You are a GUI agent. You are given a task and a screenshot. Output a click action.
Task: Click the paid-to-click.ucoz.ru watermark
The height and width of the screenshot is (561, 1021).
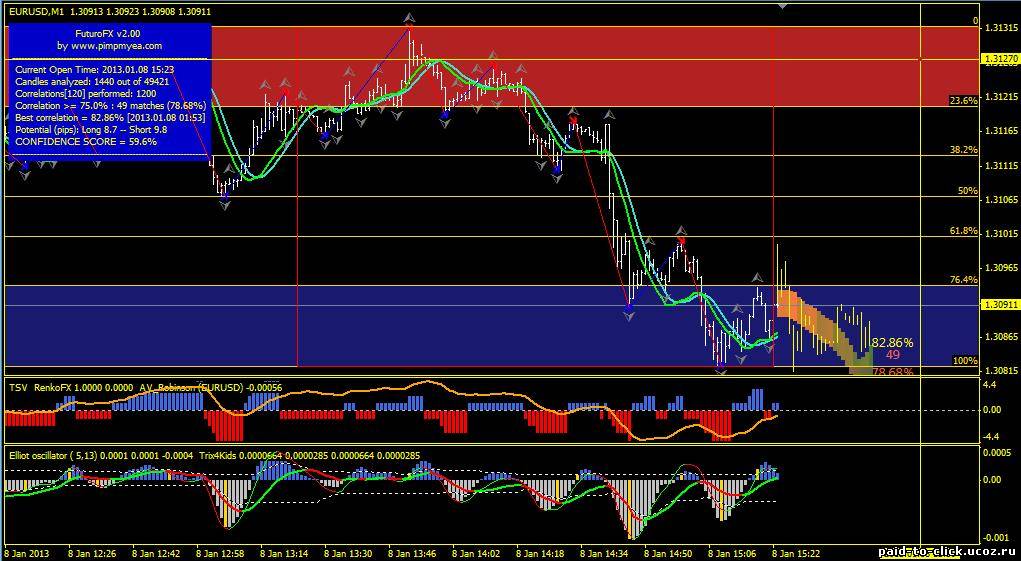point(947,551)
